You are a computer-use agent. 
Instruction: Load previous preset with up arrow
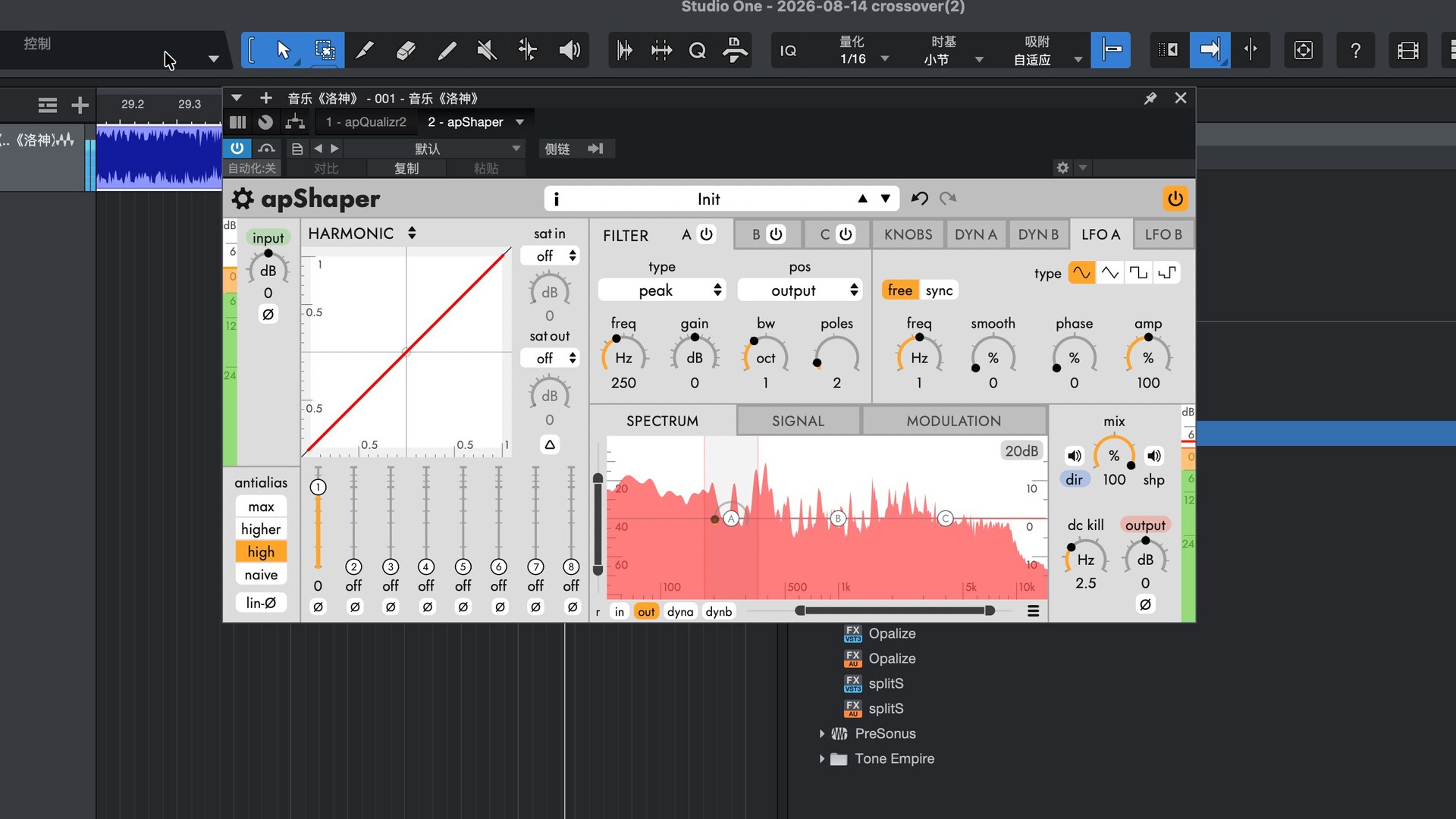tap(862, 199)
